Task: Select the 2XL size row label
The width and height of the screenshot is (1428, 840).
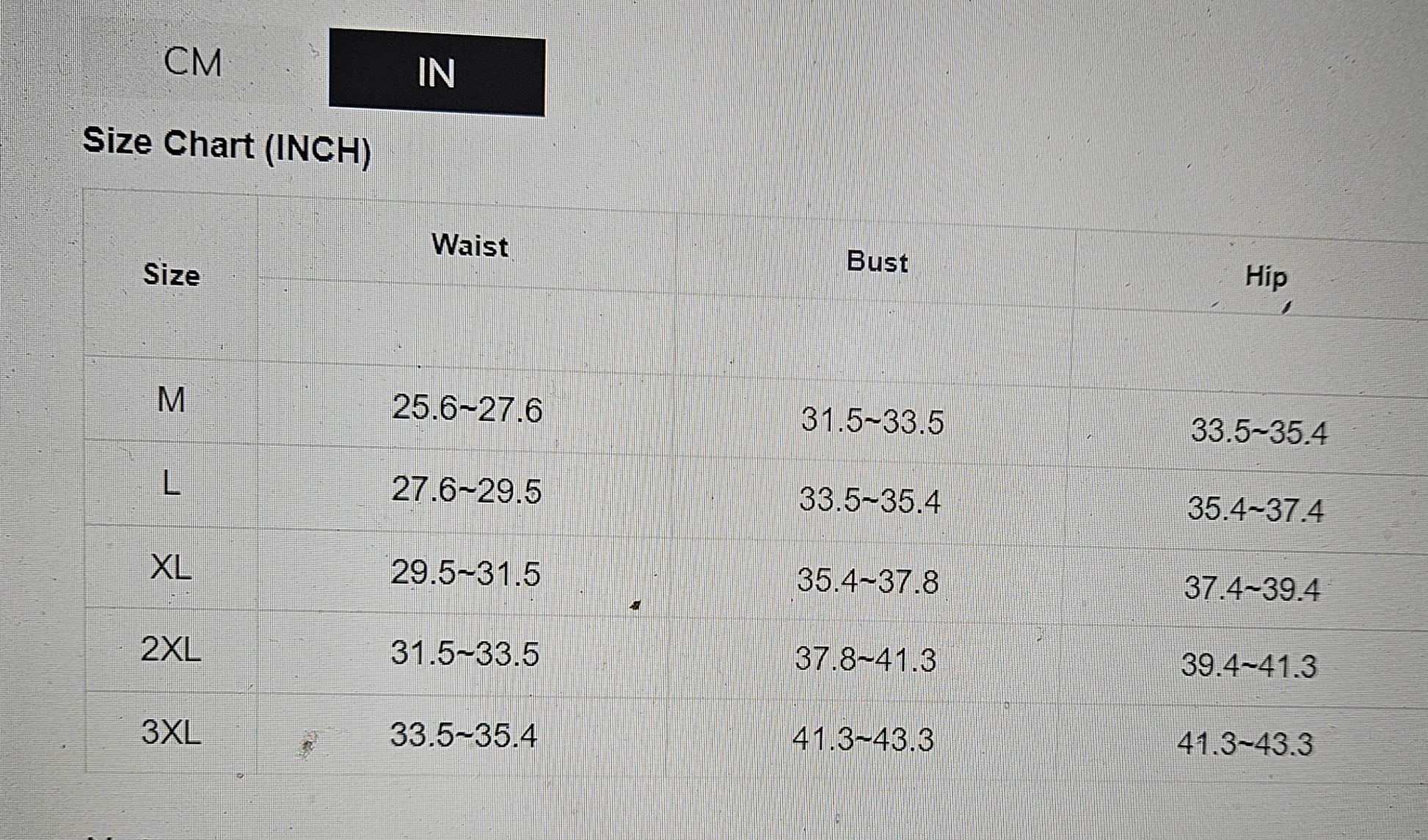Action: point(171,649)
